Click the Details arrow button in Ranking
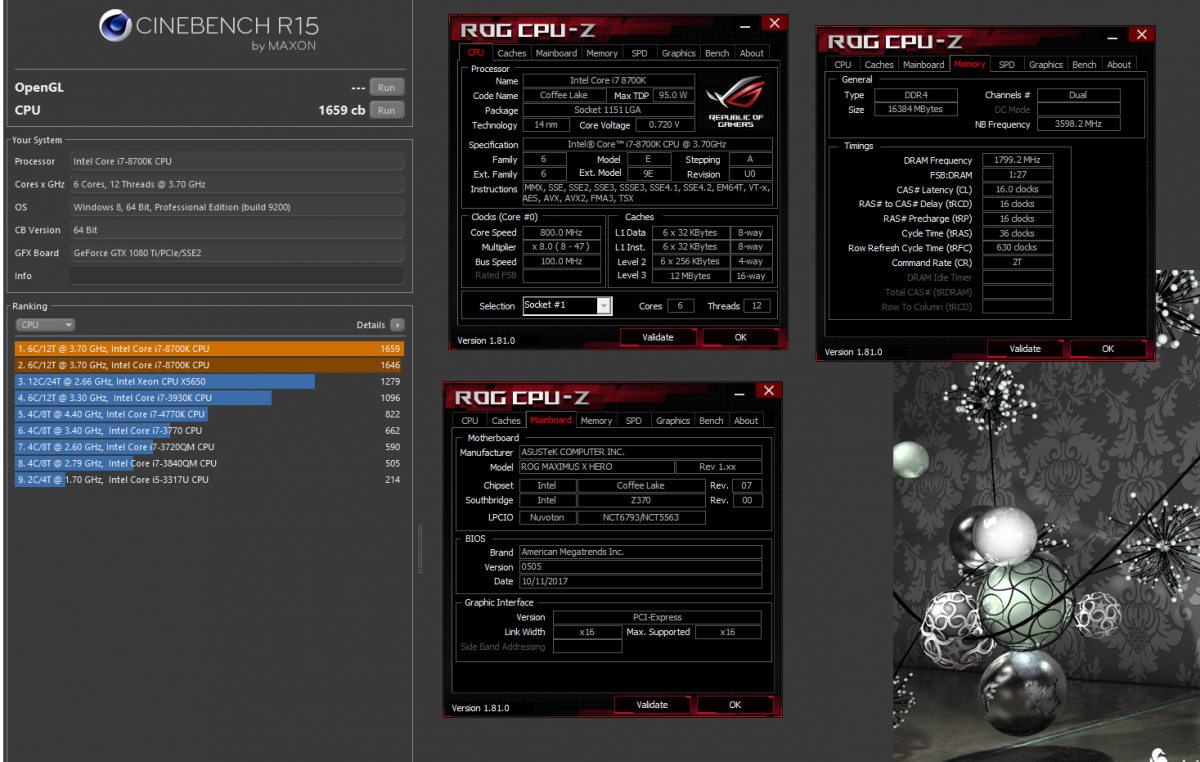 coord(397,325)
